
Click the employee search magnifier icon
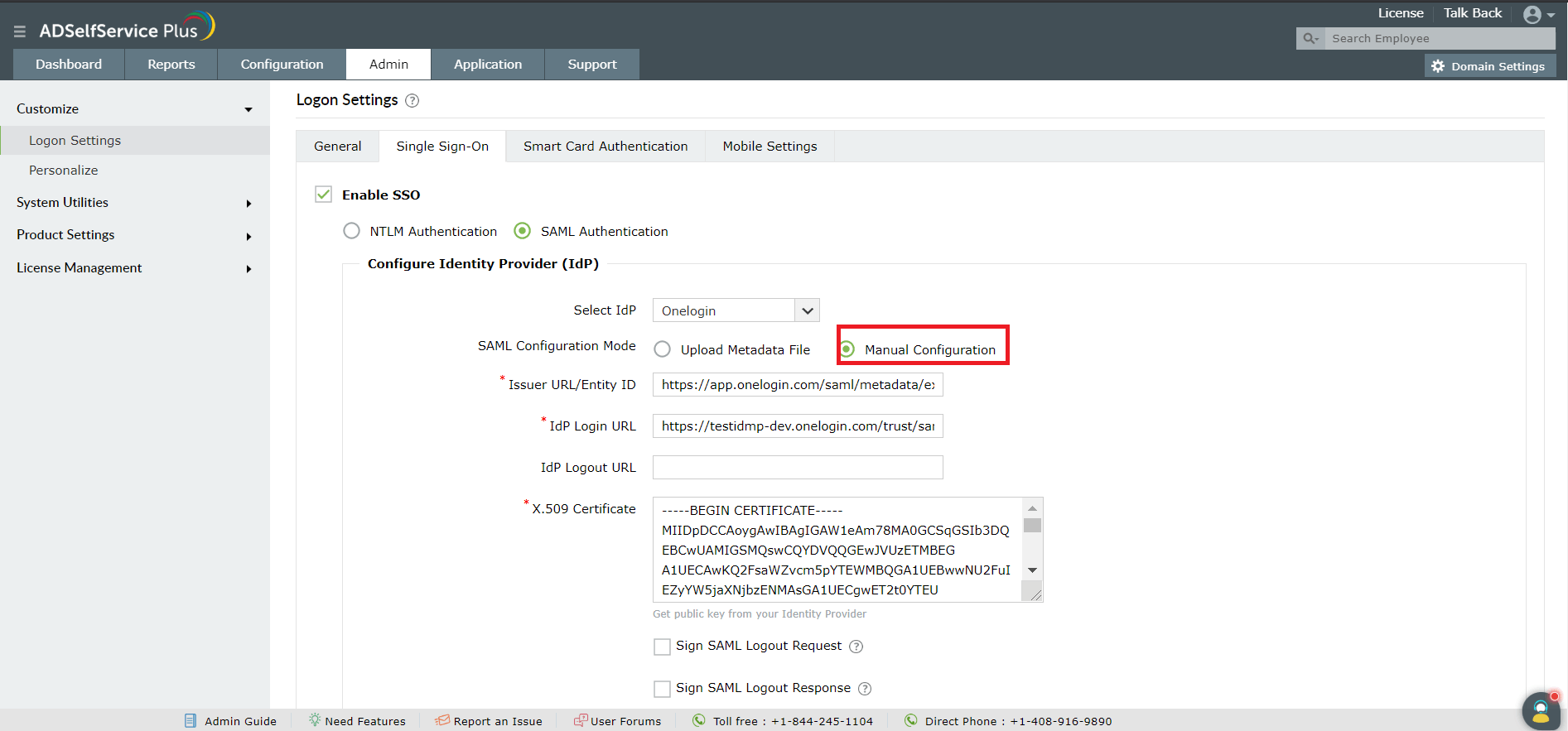(x=1310, y=38)
